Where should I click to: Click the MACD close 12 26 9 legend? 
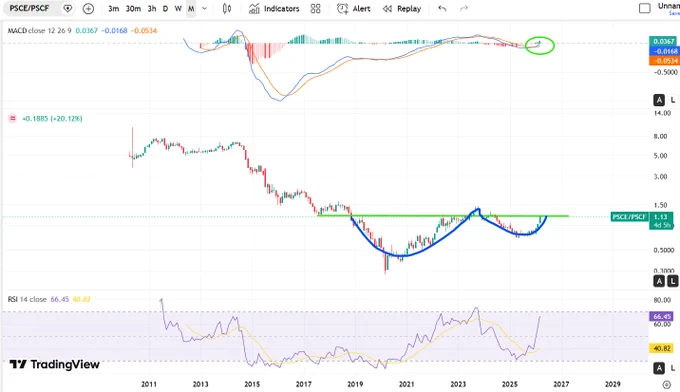[x=39, y=30]
